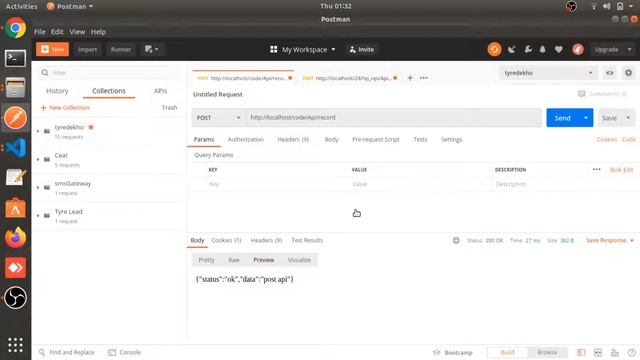640x360 pixels.
Task: Launch Firefox from the dock
Action: 16,238
